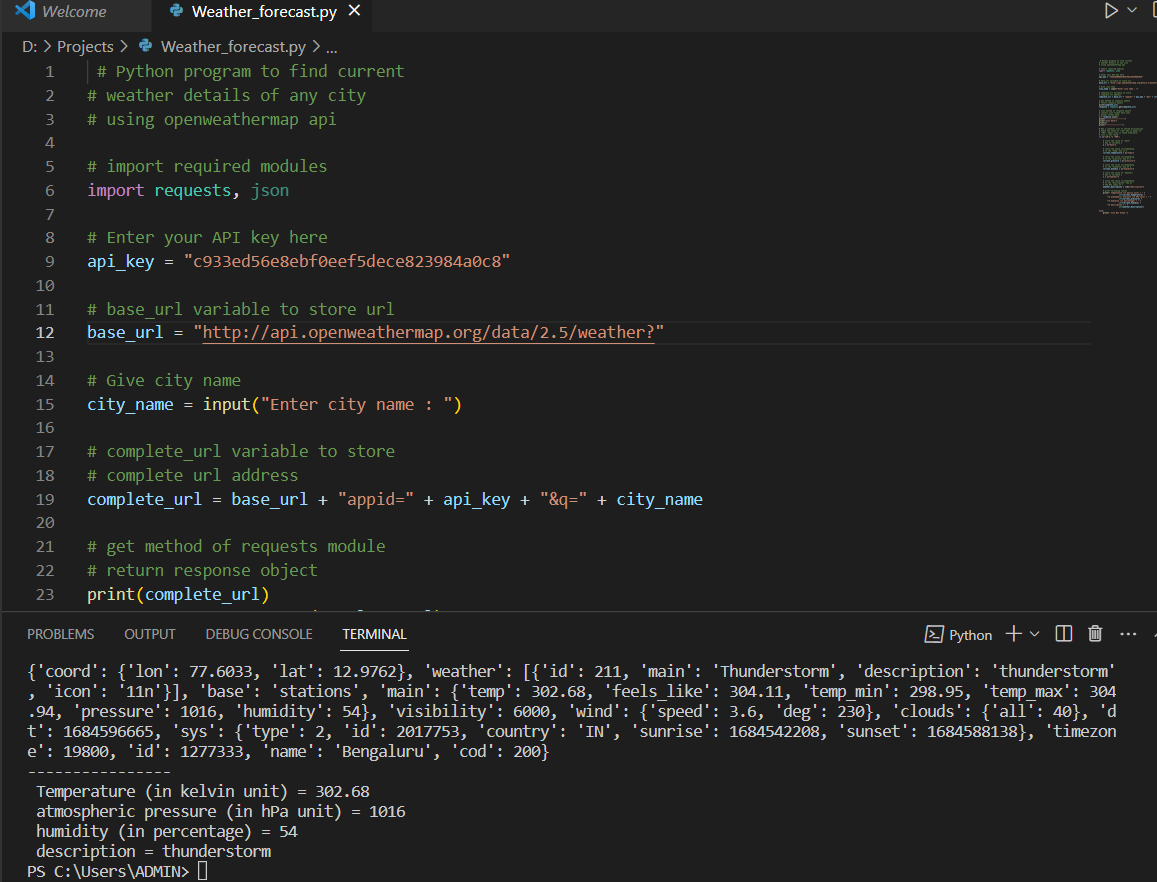Viewport: 1157px width, 882px height.
Task: Click the terminal prompt PS C:\Users\ADMIN>
Action: pyautogui.click(x=108, y=872)
